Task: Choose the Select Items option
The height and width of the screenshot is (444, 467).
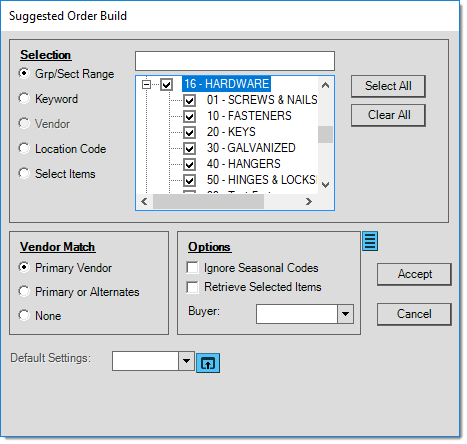Action: coord(24,173)
